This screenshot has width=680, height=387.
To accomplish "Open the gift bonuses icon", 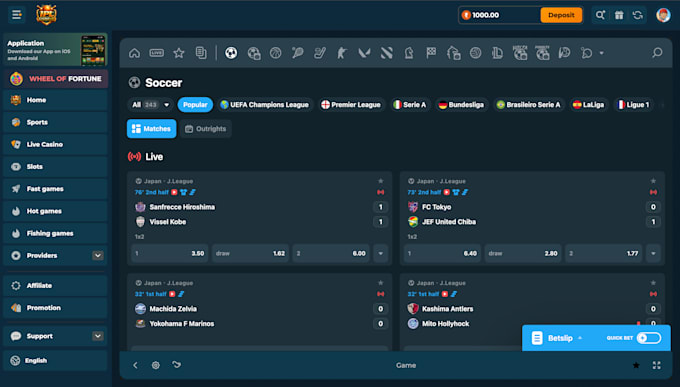I will point(619,15).
